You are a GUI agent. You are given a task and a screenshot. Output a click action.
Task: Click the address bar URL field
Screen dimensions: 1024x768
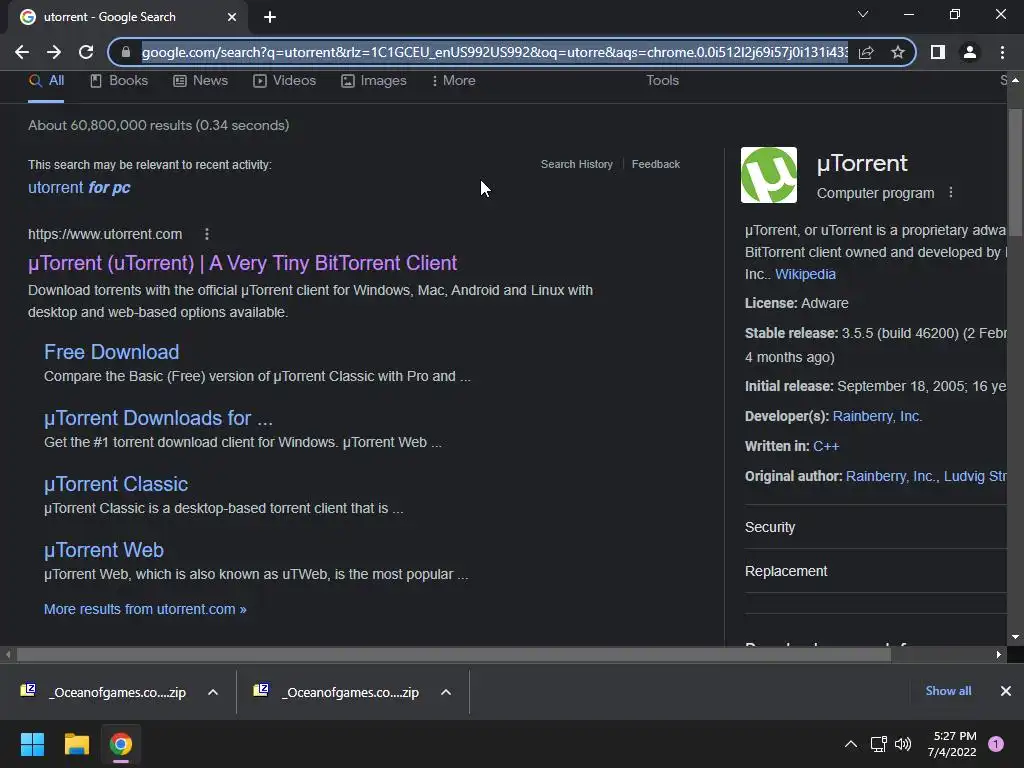click(494, 52)
